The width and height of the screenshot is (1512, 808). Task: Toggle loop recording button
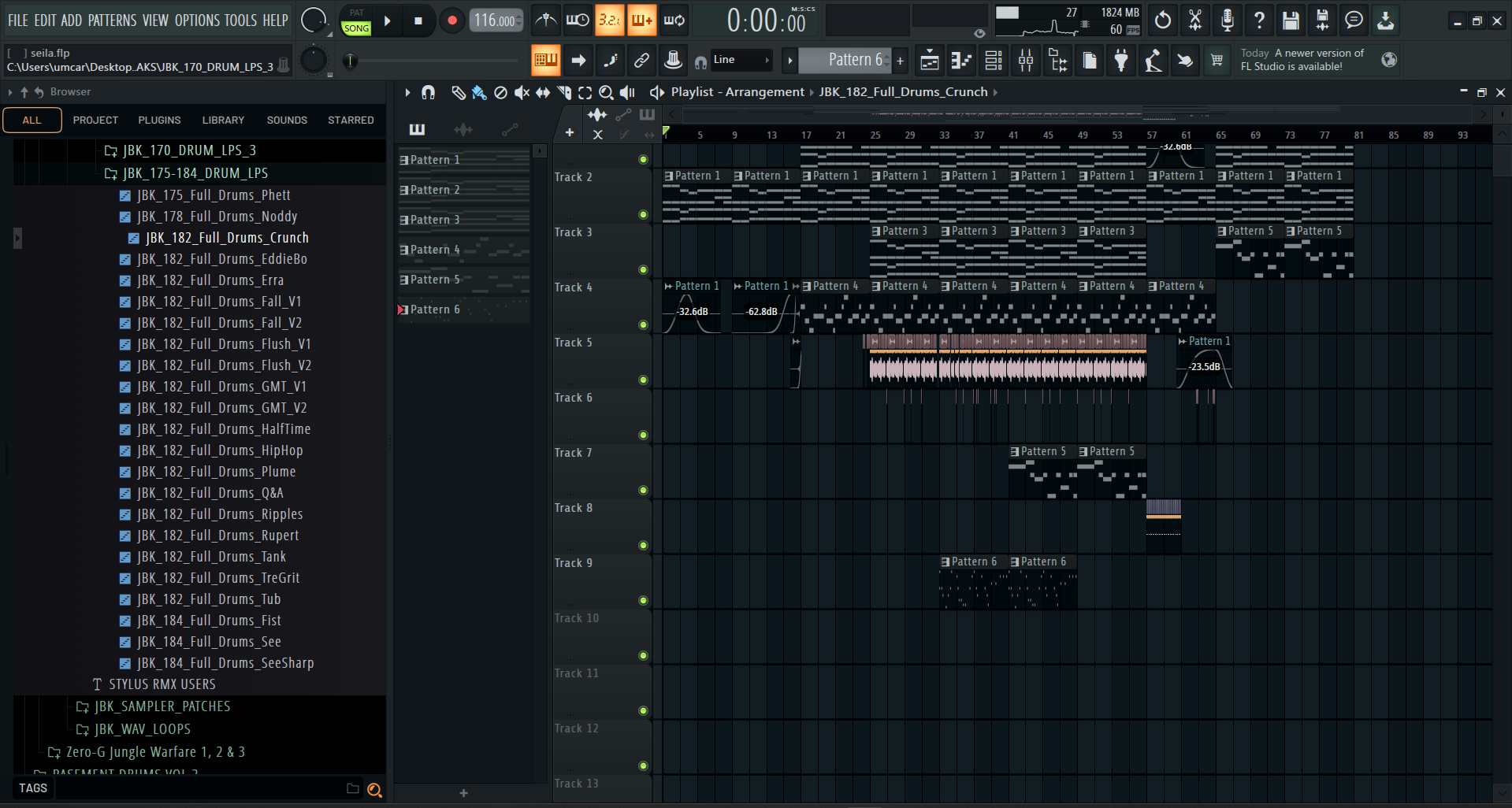(674, 20)
